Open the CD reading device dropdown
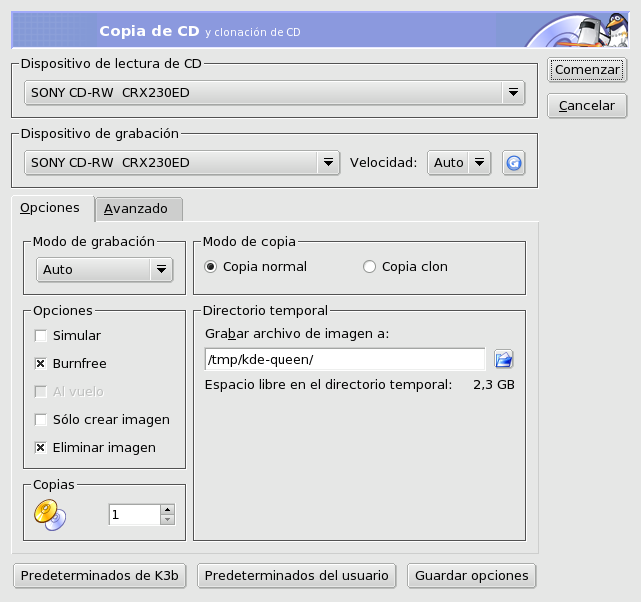 pos(274,93)
